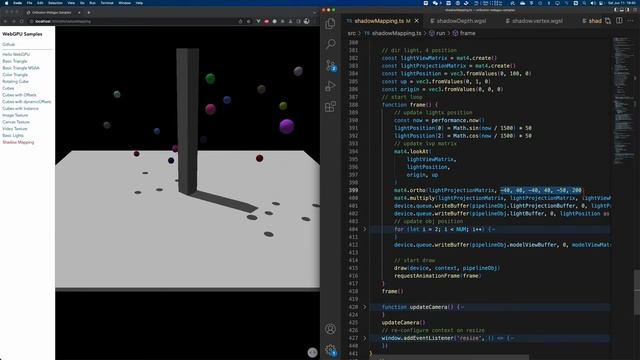Click the browser back arrow
640x360 pixels.
point(5,21)
